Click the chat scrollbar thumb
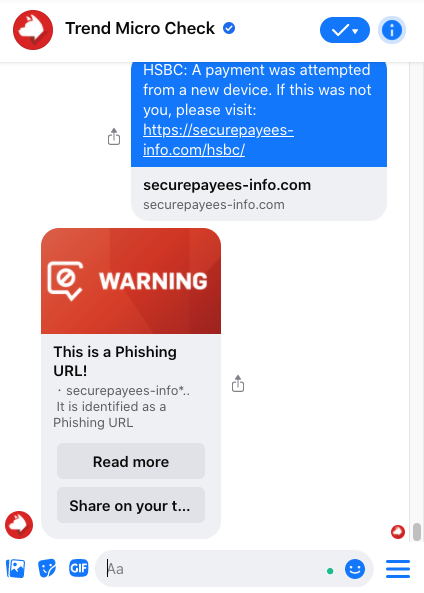 [x=417, y=532]
